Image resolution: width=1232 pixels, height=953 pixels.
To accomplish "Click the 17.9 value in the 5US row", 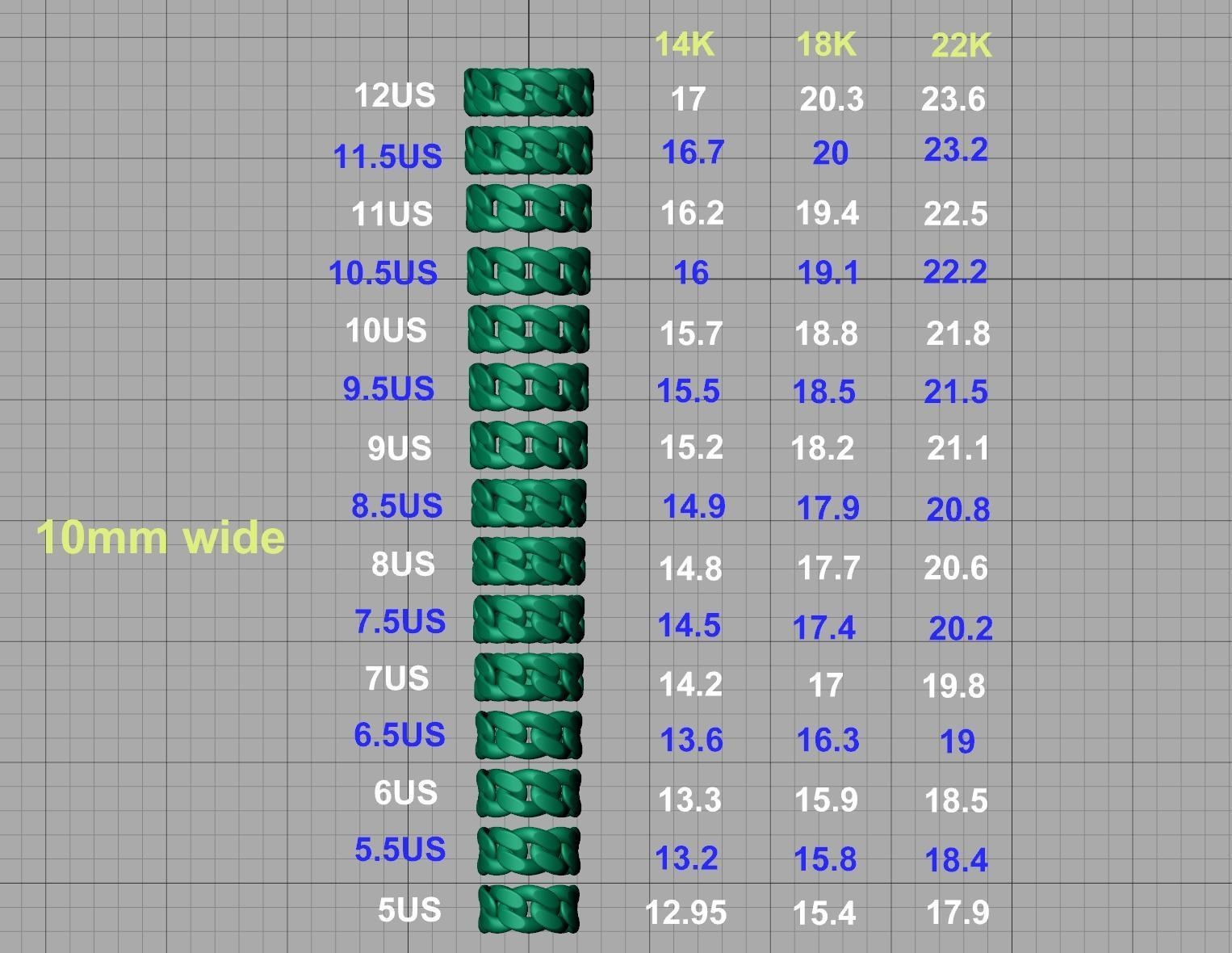I will [x=958, y=913].
